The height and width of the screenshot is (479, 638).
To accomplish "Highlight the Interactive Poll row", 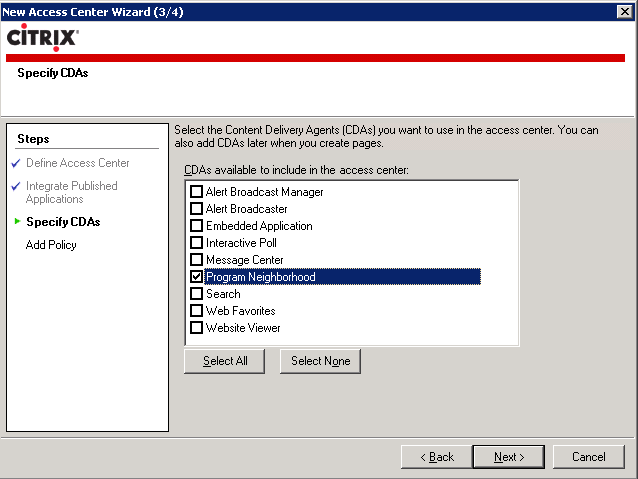I will (241, 243).
